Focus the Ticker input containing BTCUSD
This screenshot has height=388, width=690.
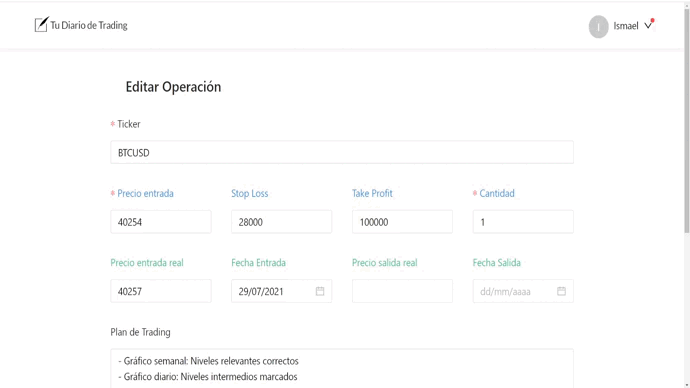click(x=342, y=152)
